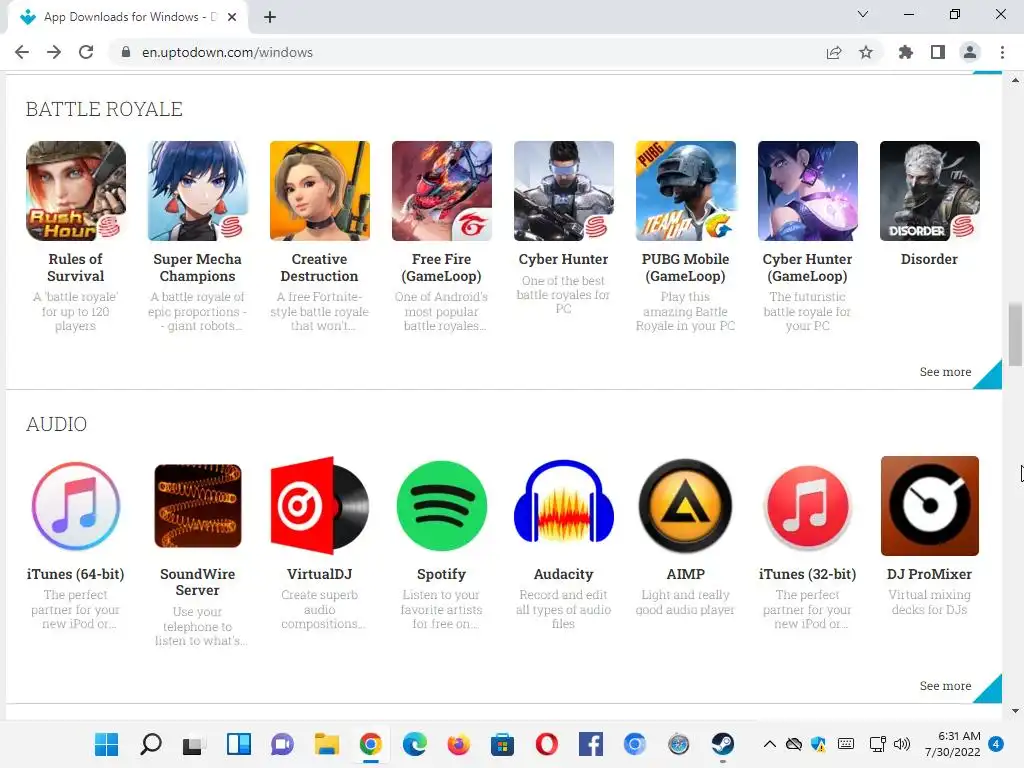Select the AIMP audio player icon

pyautogui.click(x=686, y=506)
